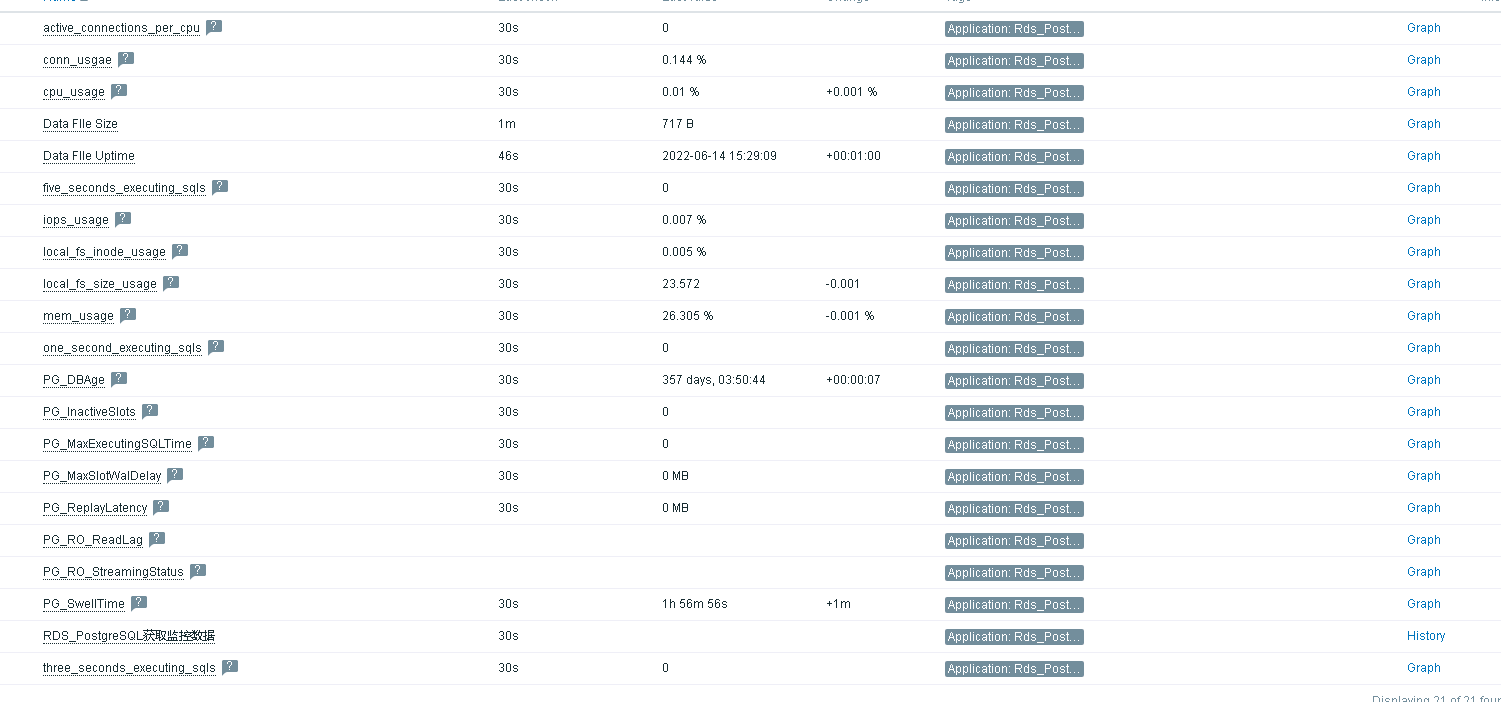Click the Data File Size item name
Image resolution: width=1501 pixels, height=702 pixels.
coord(80,124)
